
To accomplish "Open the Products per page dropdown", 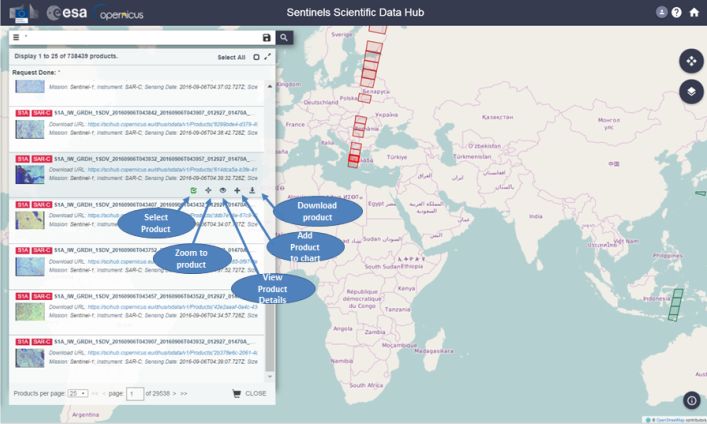I will [x=78, y=393].
